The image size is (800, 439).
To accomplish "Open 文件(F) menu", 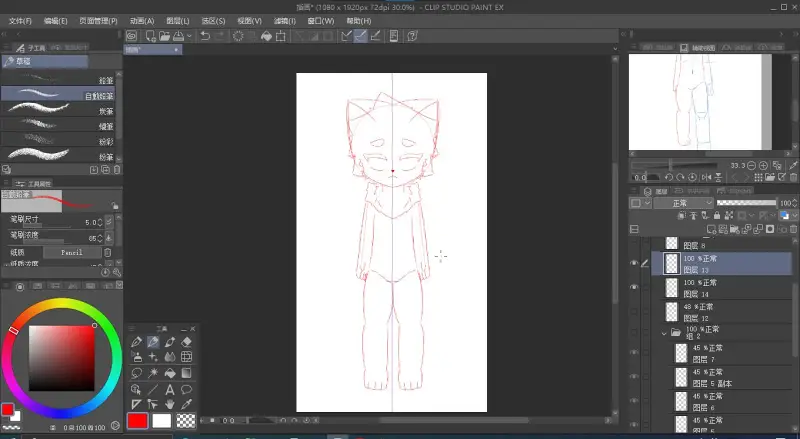I will (x=20, y=21).
